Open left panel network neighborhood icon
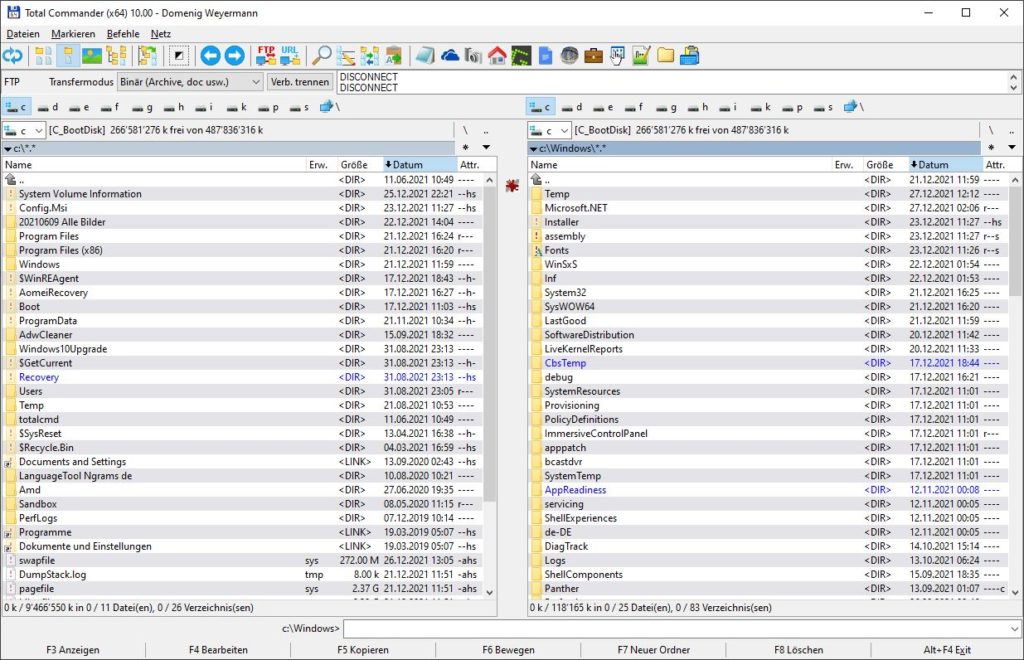1024x660 pixels. [x=330, y=106]
